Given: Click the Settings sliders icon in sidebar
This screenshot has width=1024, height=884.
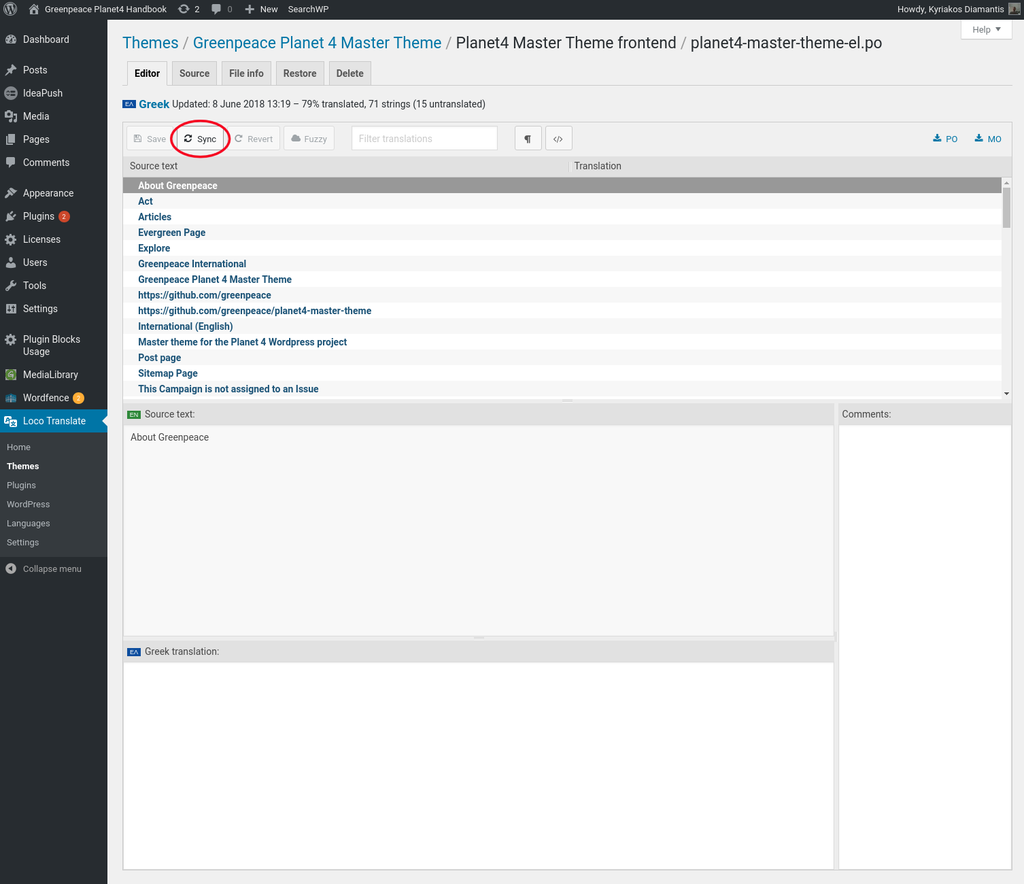Looking at the screenshot, I should [11, 309].
